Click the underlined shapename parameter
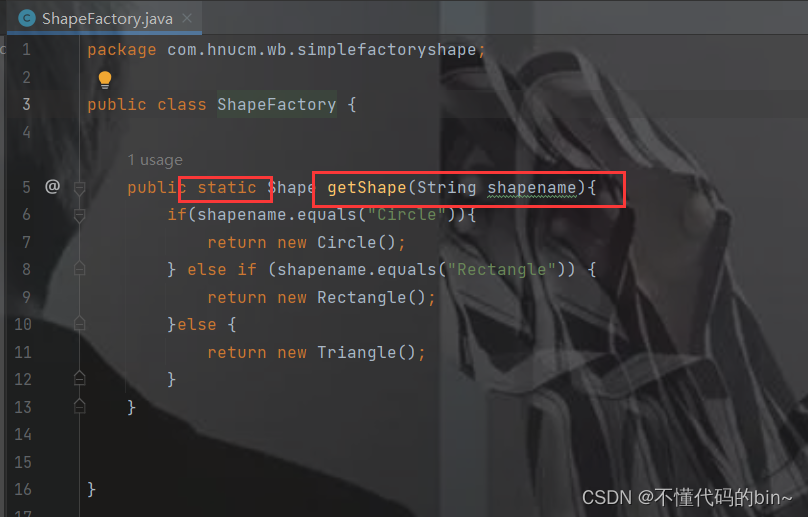808x517 pixels. (x=532, y=188)
